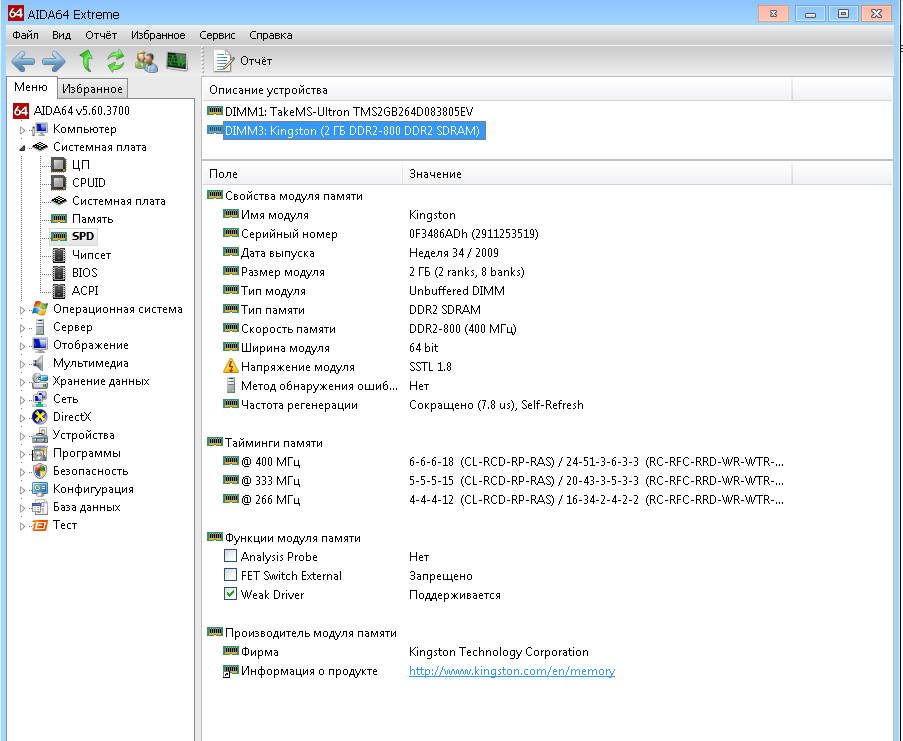
Task: Expand the База данных tree node
Action: pos(22,508)
